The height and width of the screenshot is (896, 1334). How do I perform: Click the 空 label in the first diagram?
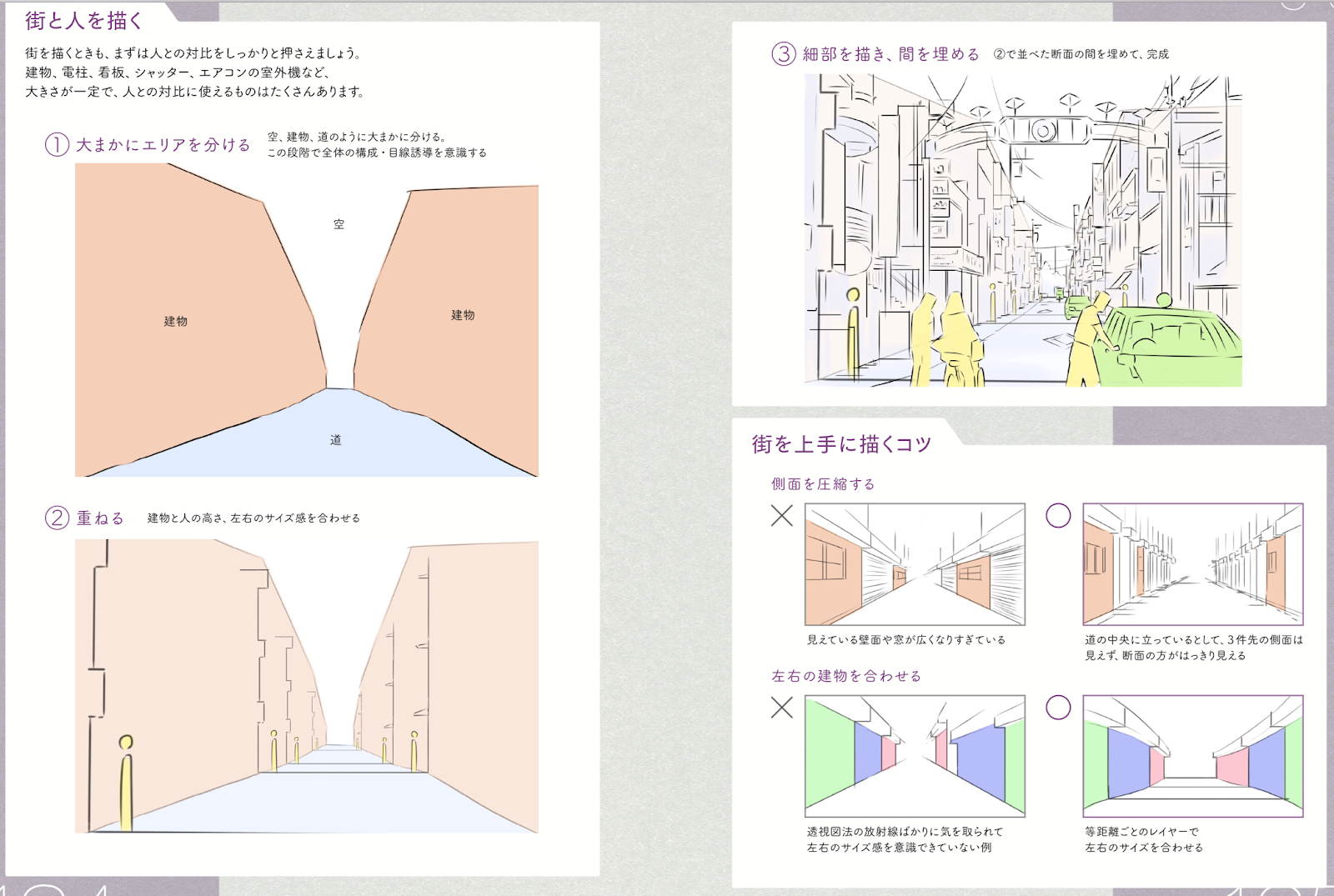click(339, 224)
